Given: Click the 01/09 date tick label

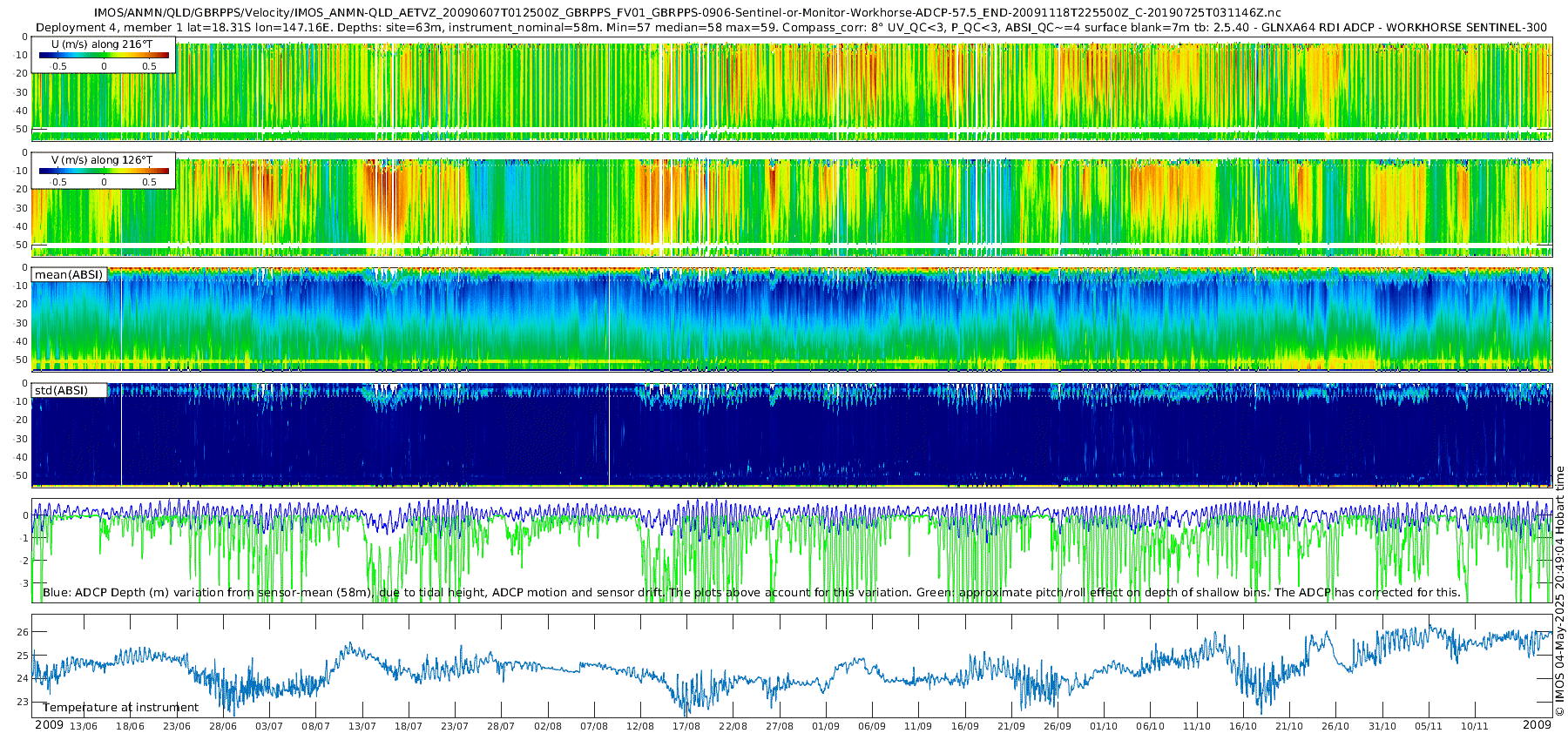Looking at the screenshot, I should click(x=826, y=726).
